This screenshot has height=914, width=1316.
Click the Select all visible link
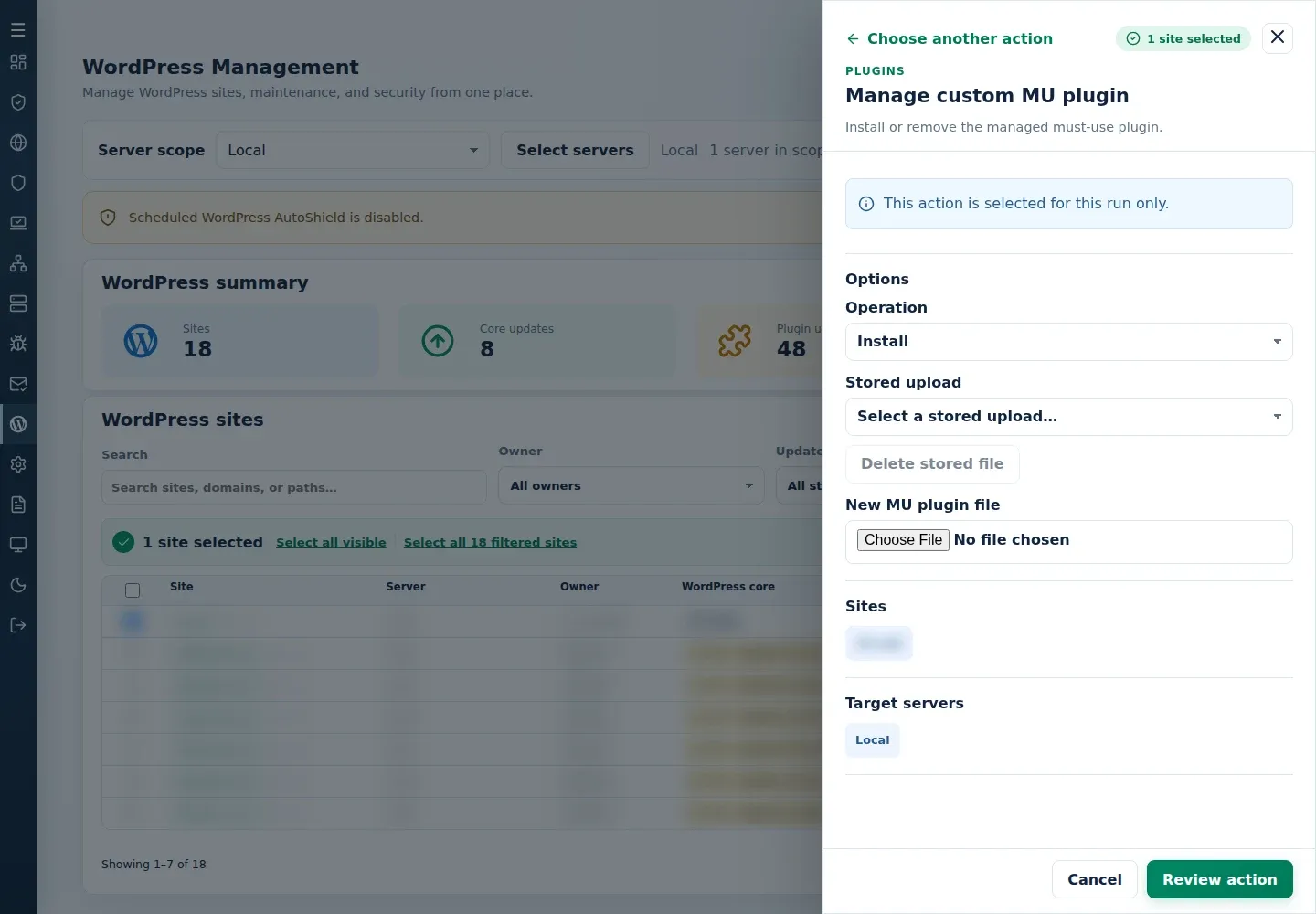[331, 542]
